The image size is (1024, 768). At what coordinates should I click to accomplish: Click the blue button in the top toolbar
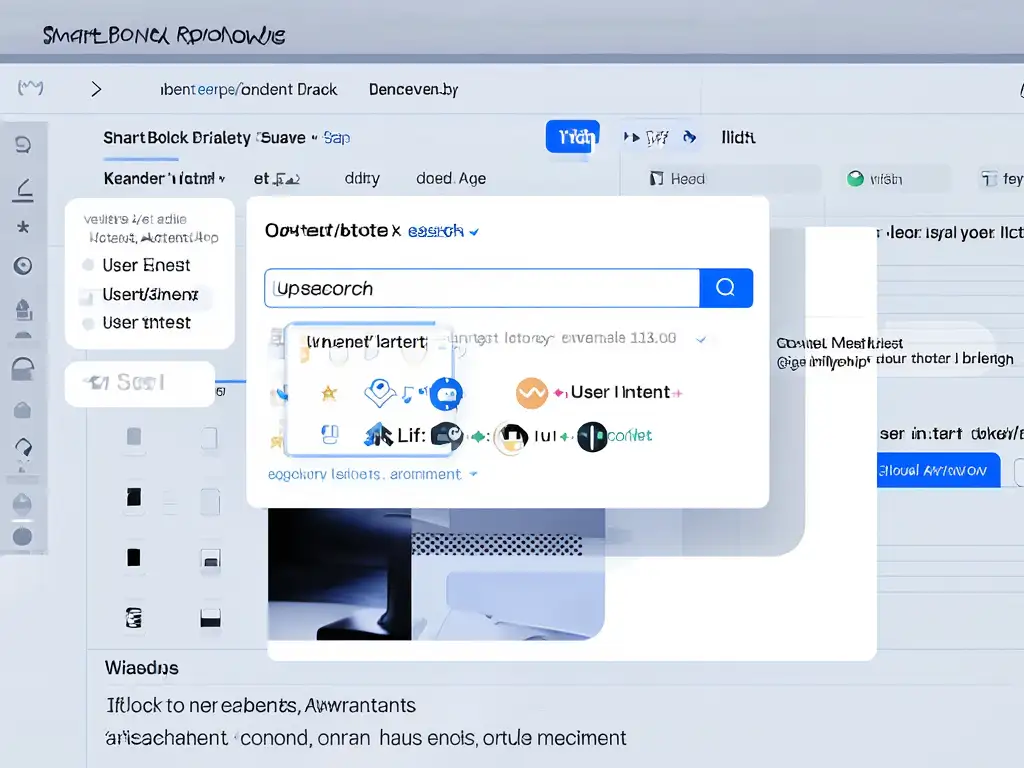pos(573,136)
